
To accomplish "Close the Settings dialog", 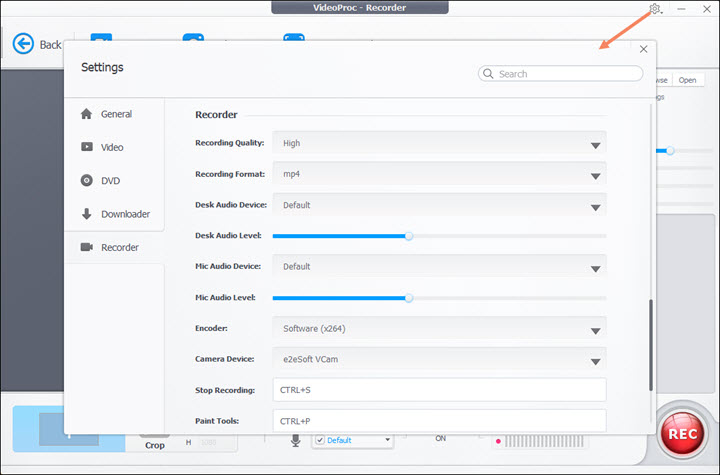I will (643, 49).
